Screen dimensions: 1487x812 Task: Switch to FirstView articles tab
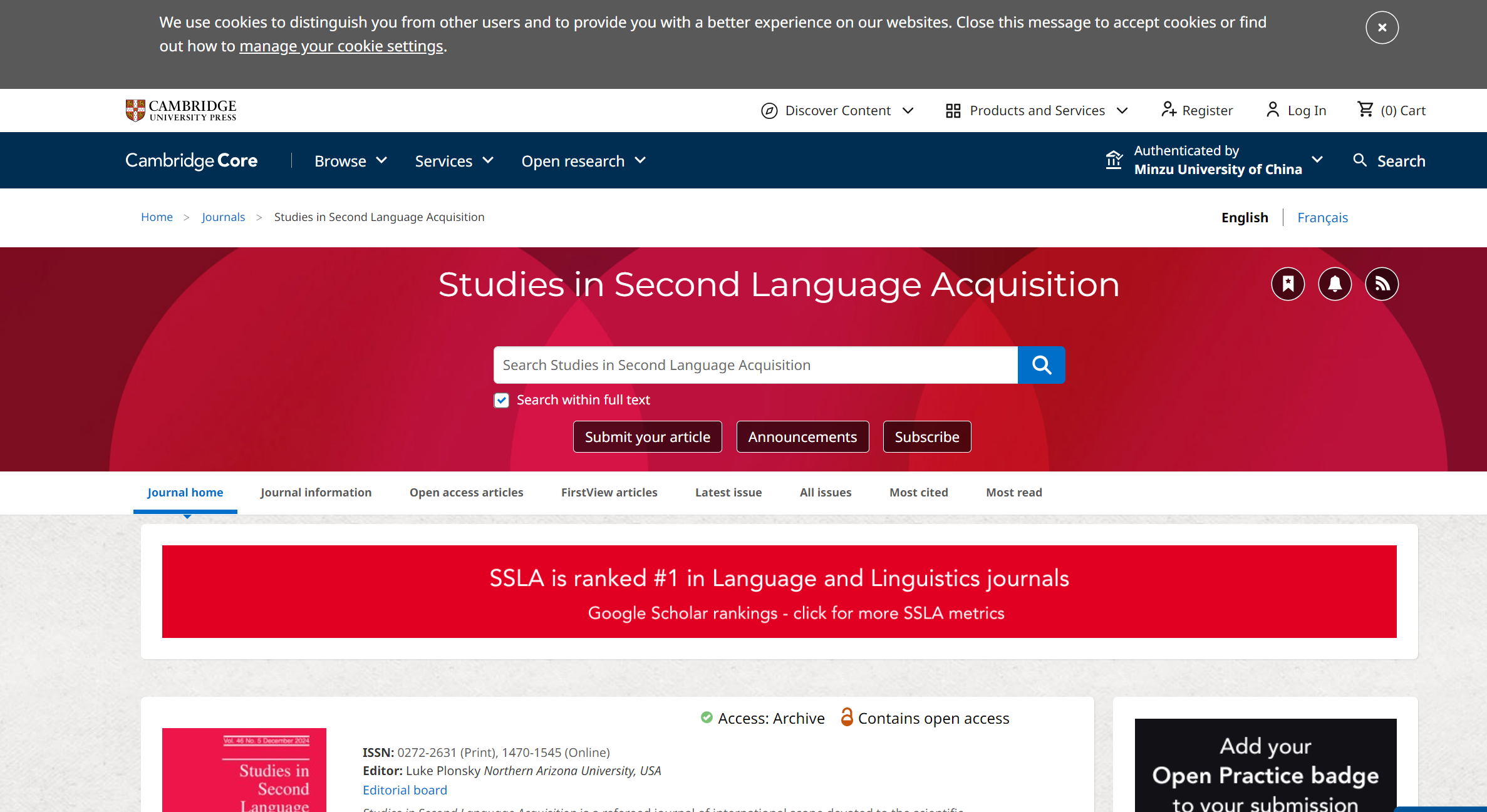tap(609, 493)
